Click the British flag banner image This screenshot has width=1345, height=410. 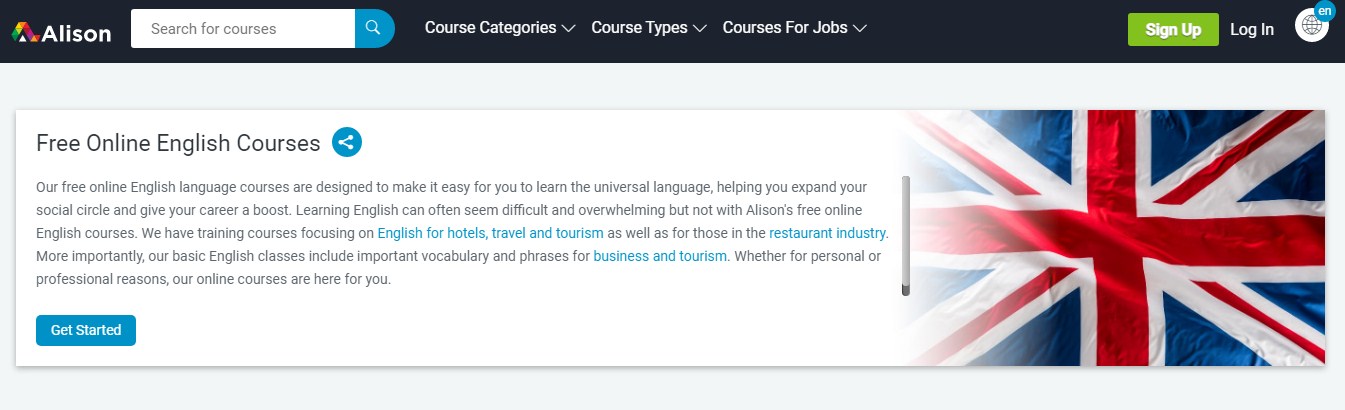pyautogui.click(x=1120, y=237)
